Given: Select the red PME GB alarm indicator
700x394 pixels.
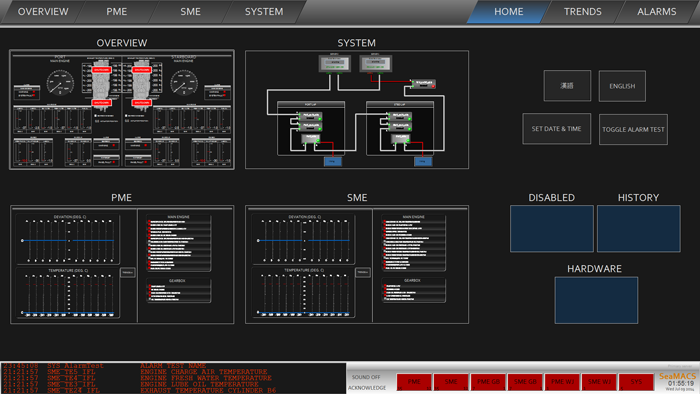Looking at the screenshot, I should [488, 382].
